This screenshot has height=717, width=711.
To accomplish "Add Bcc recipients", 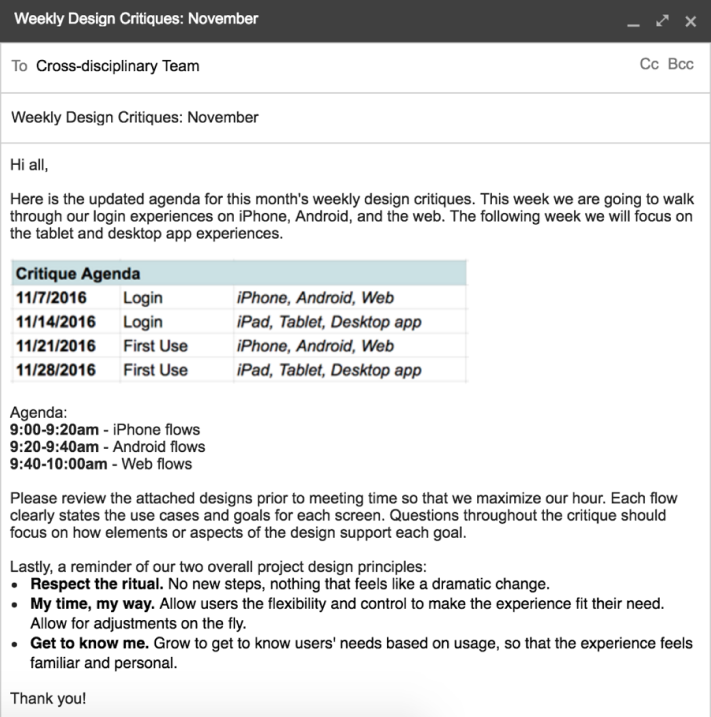I will [x=681, y=65].
